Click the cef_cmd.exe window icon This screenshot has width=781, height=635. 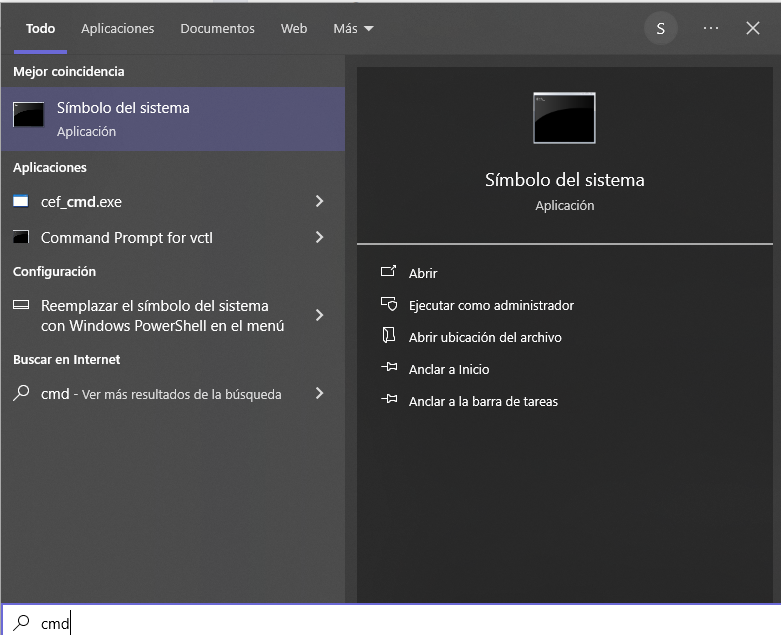20,201
